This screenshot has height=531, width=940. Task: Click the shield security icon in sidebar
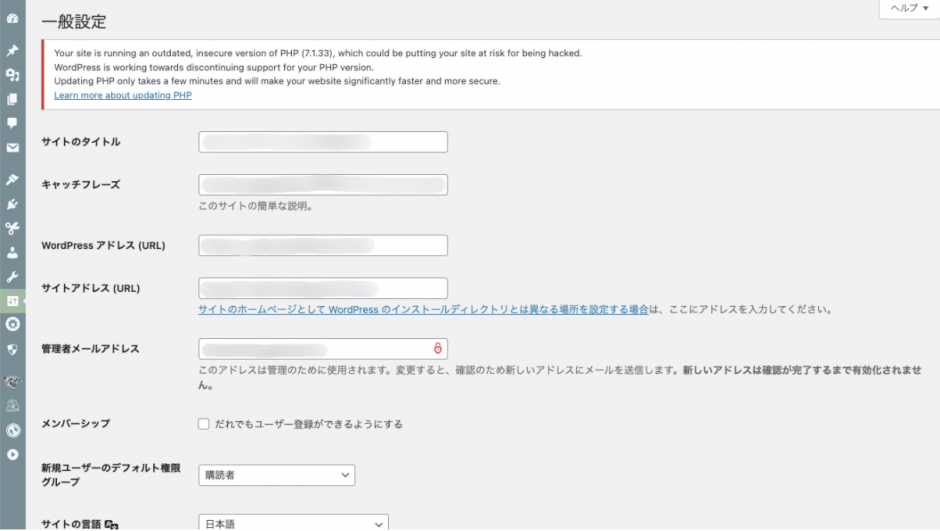pyautogui.click(x=12, y=349)
